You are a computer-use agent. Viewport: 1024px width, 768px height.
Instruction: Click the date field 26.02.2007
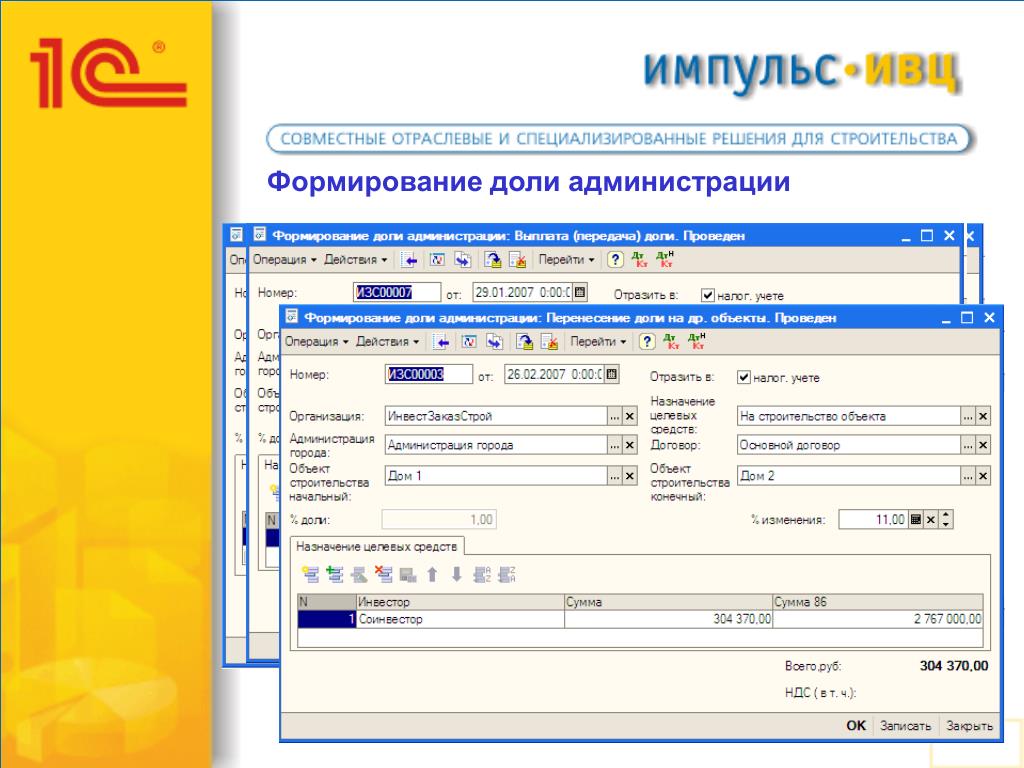coord(554,374)
